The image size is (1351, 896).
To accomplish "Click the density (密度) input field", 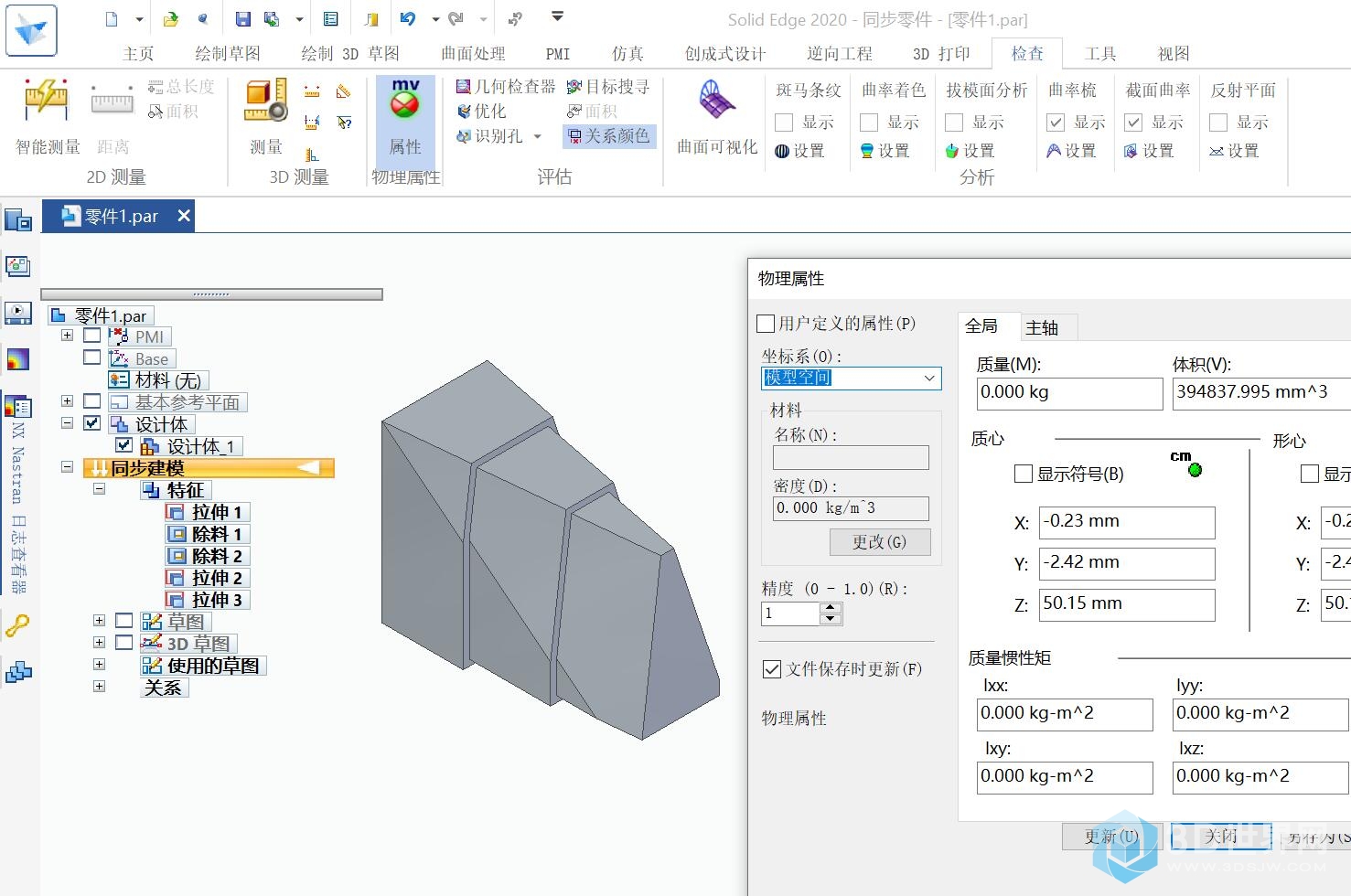I will 851,508.
